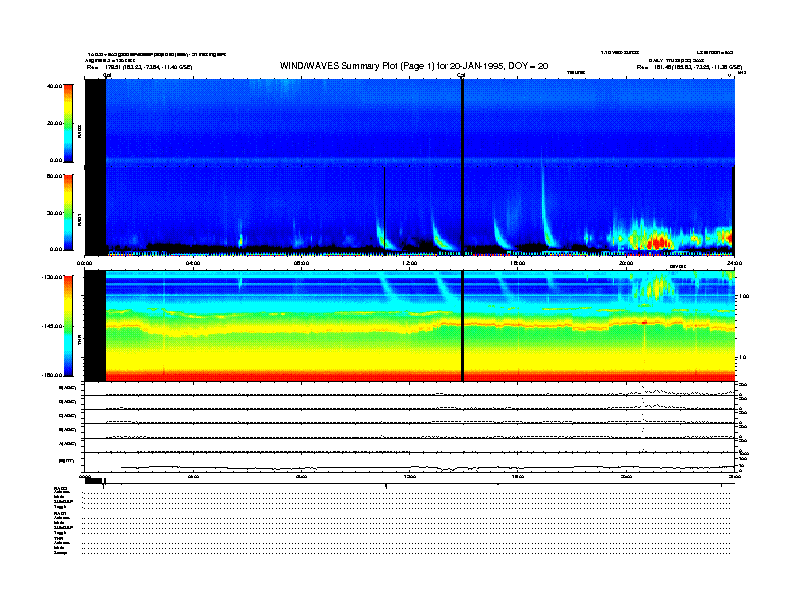This screenshot has height=612, width=792.
Task: Click the rotated TNR panel label
Action: tap(80, 339)
